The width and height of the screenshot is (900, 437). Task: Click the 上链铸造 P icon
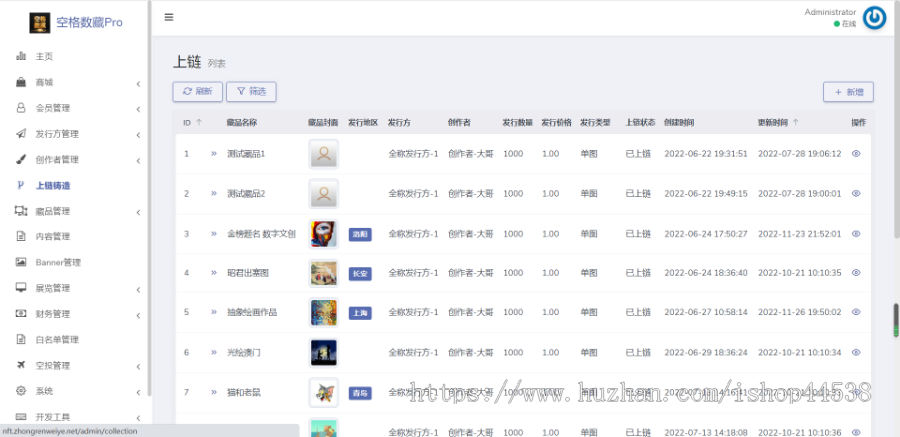(x=21, y=185)
